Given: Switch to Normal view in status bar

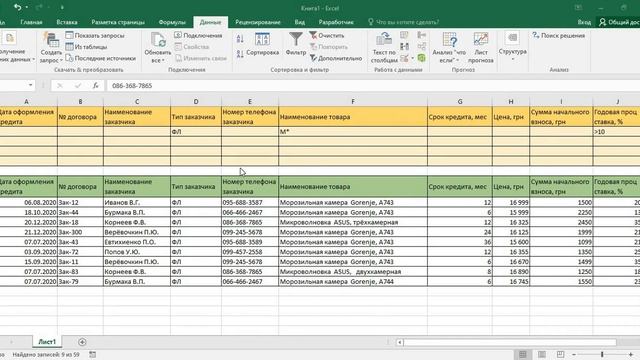Looking at the screenshot, I should point(523,354).
